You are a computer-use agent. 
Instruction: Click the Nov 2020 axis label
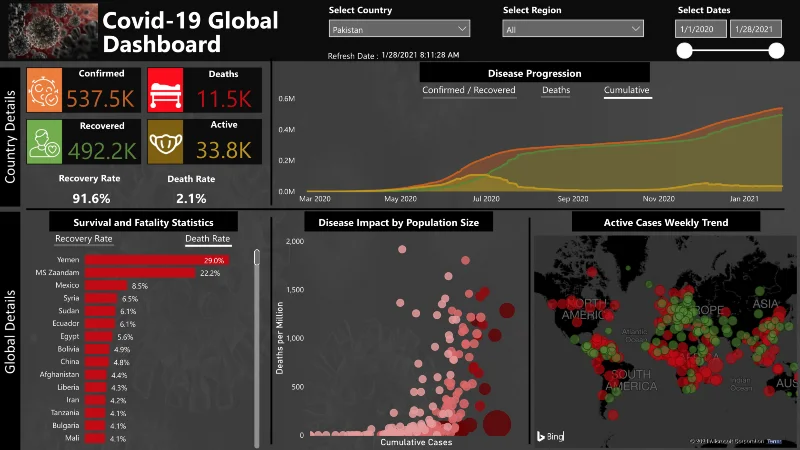pos(658,199)
